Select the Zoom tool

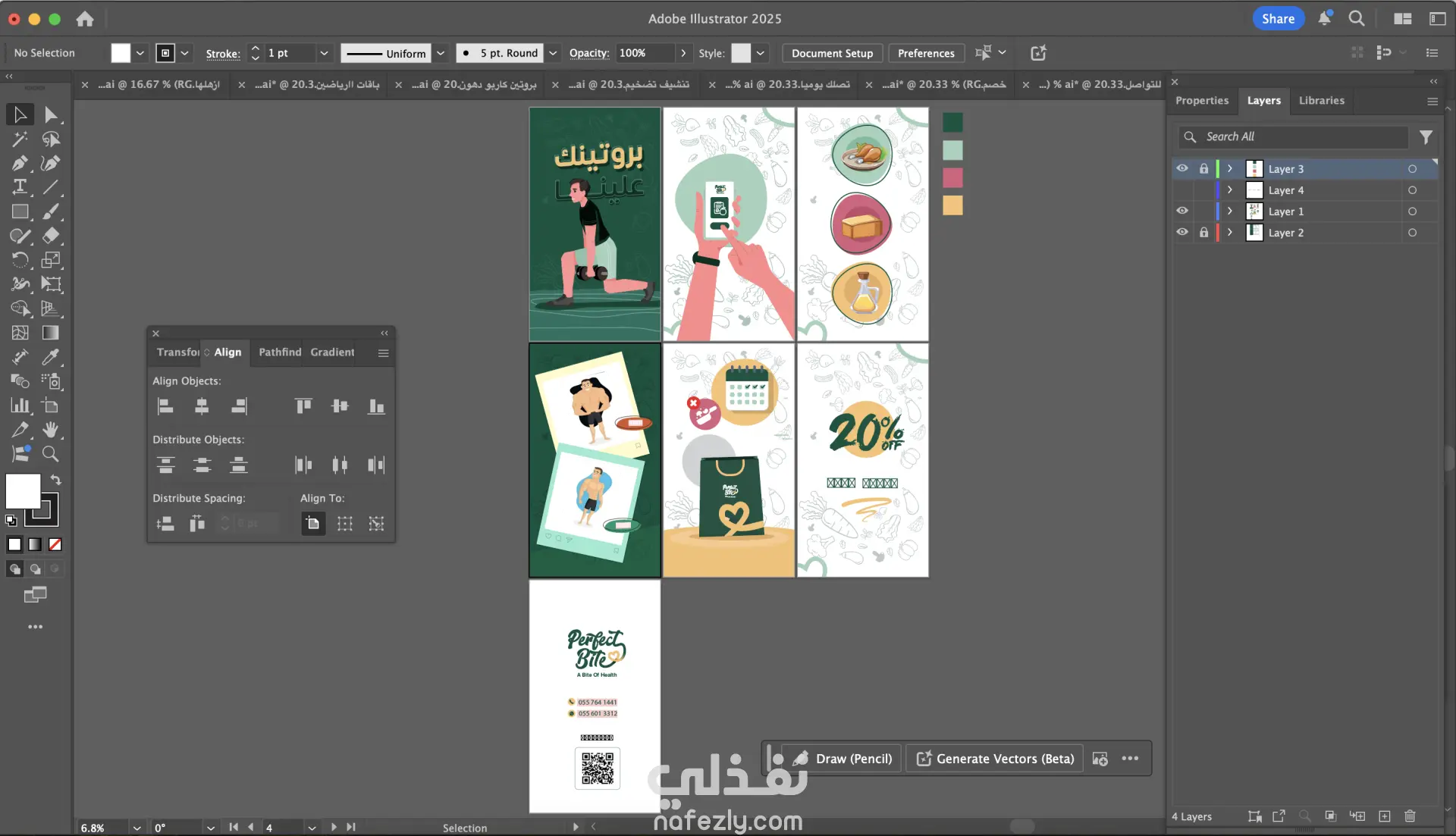point(51,454)
